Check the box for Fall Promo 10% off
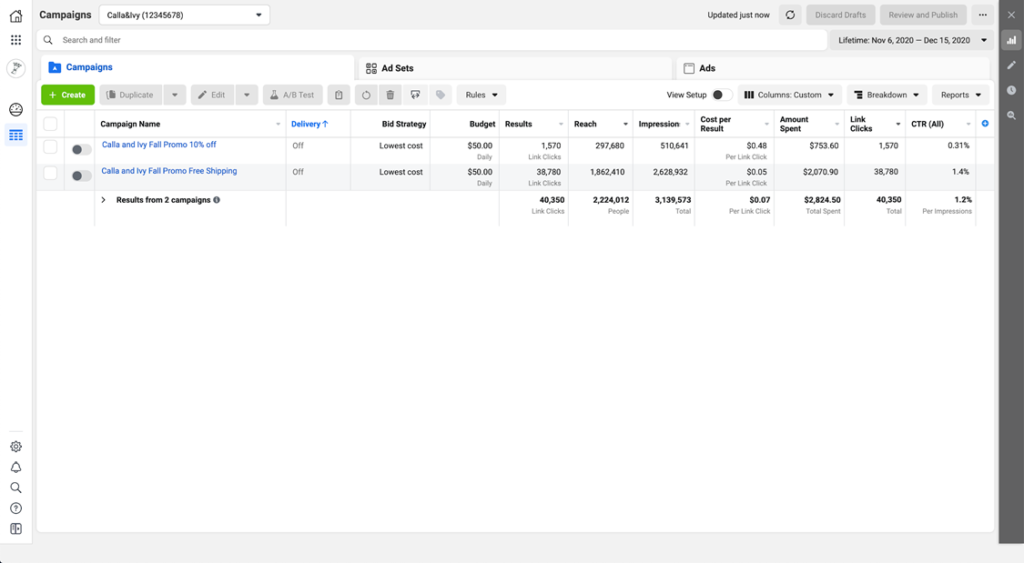Screen dimensions: 1024x563 click(50, 147)
